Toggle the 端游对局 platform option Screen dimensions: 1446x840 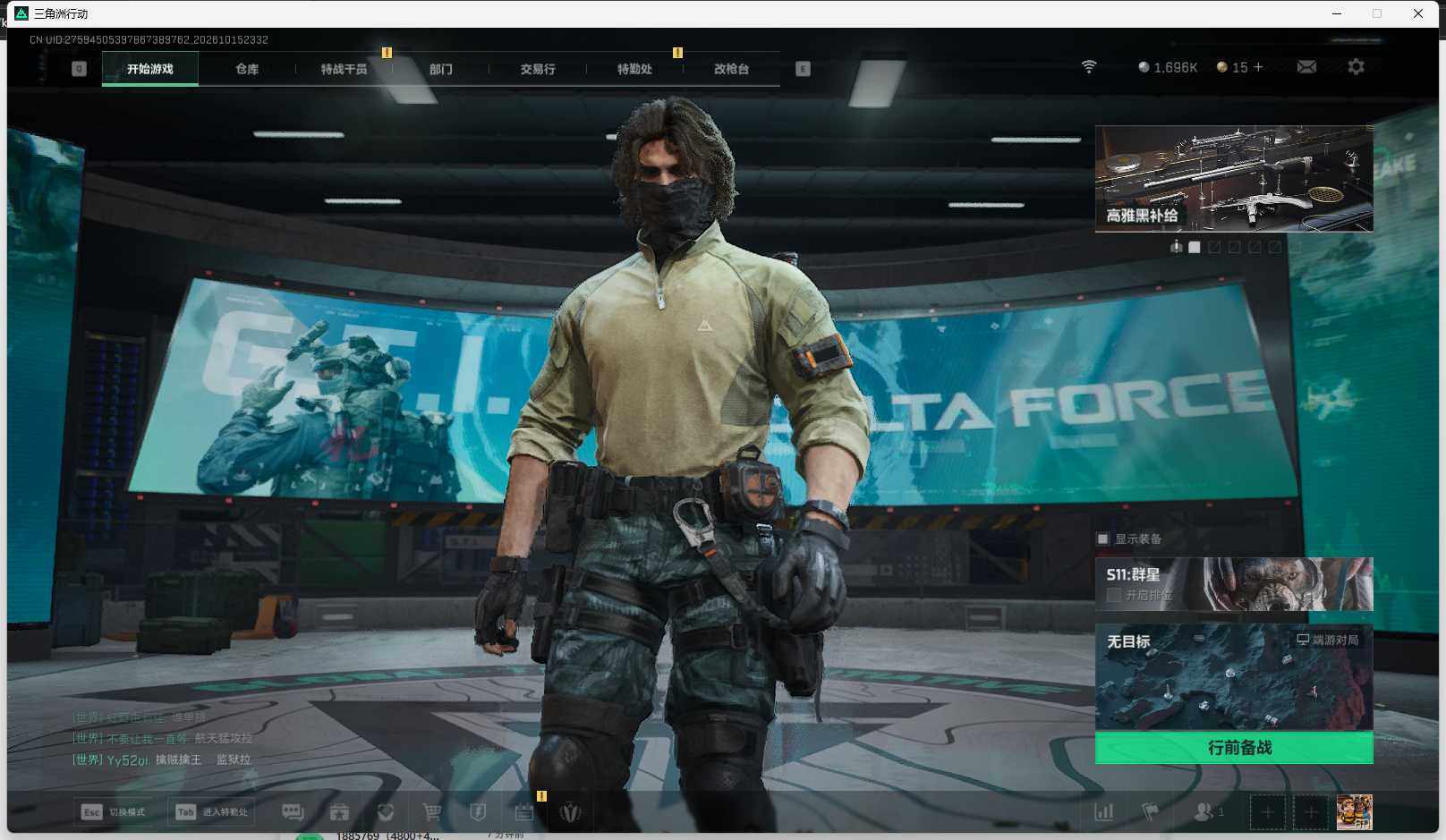[x=1328, y=640]
